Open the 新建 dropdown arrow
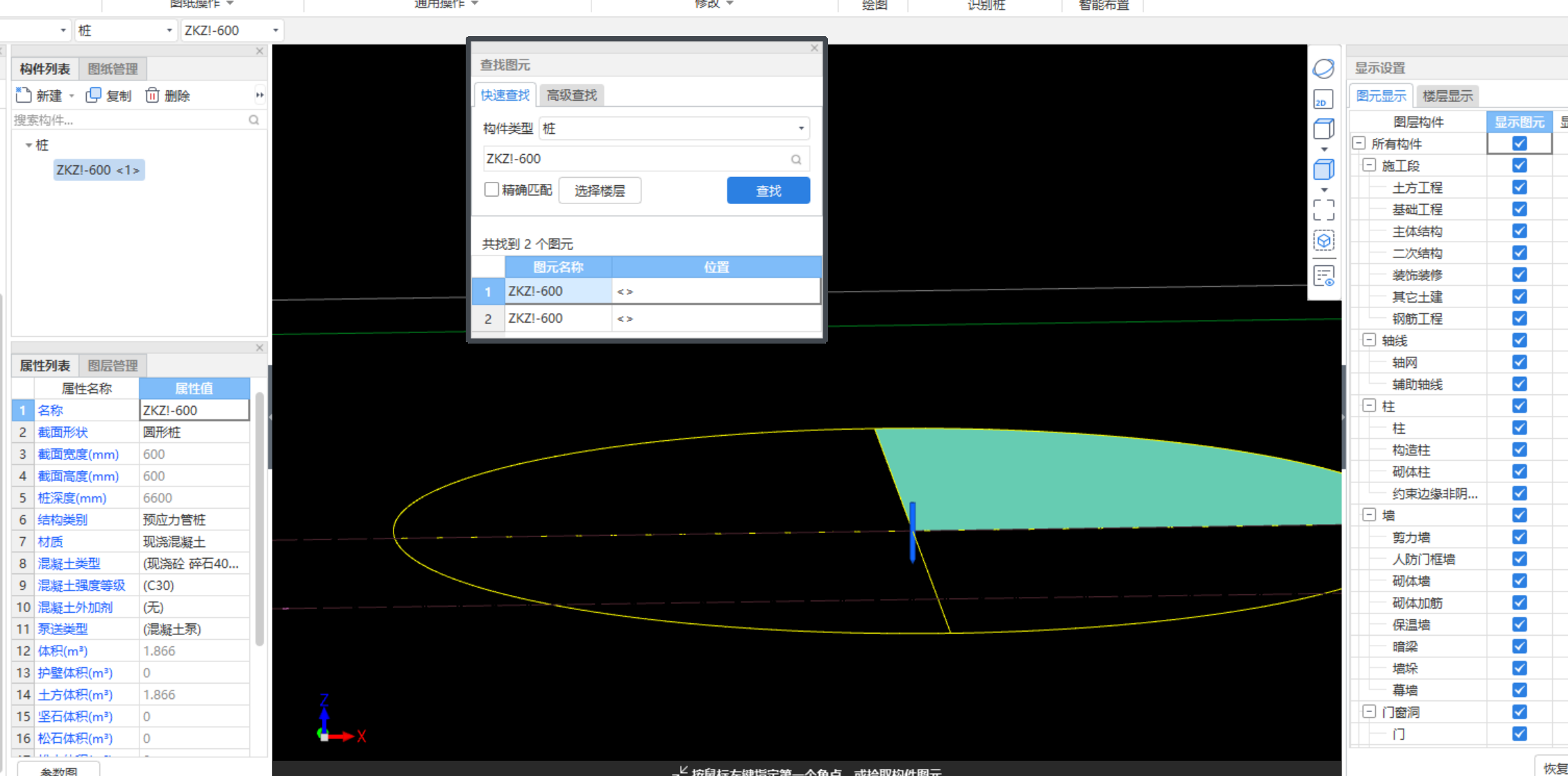Image resolution: width=1568 pixels, height=776 pixels. (x=71, y=96)
